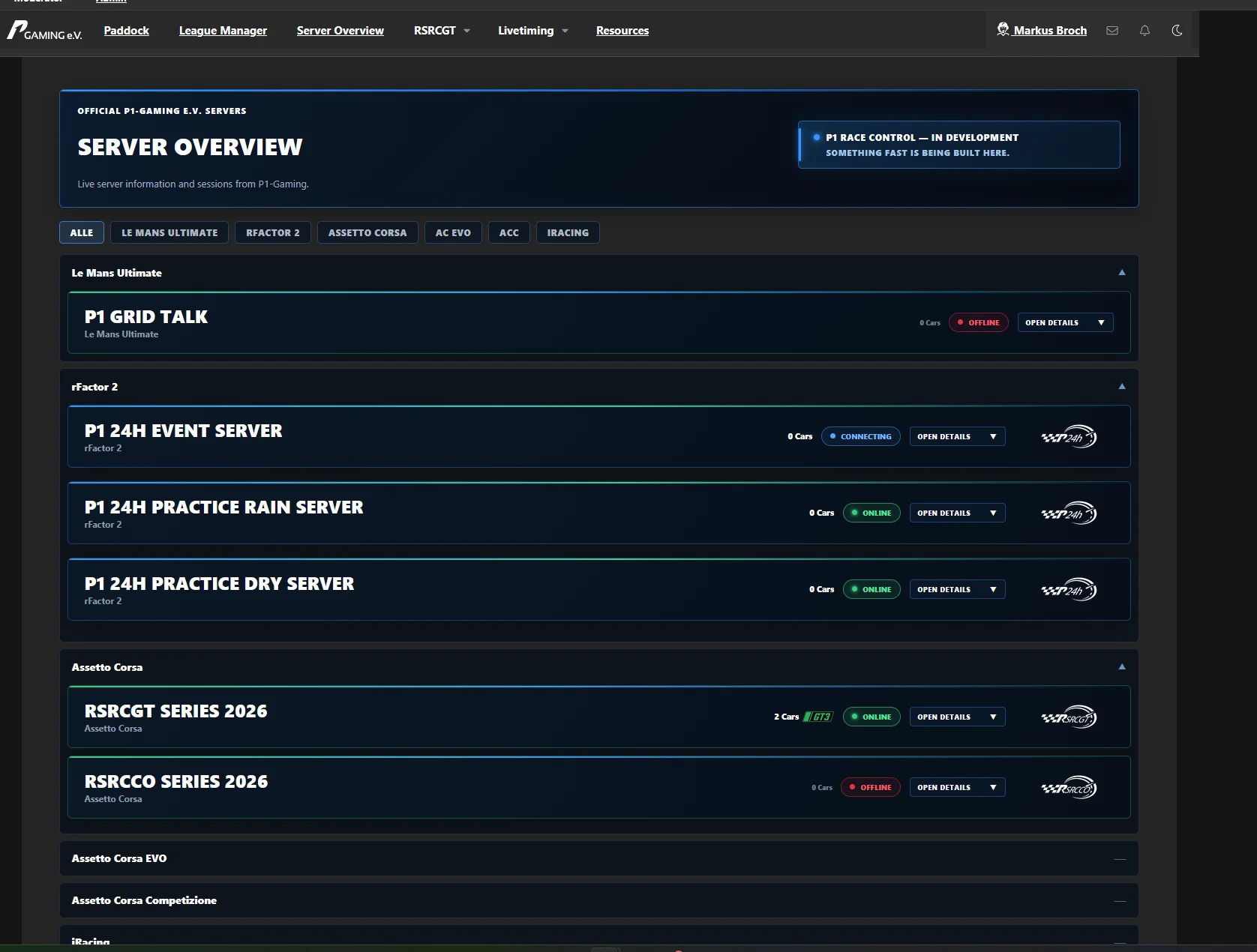The image size is (1257, 952).
Task: Open details for RSRCGT Series 2026
Action: point(957,717)
